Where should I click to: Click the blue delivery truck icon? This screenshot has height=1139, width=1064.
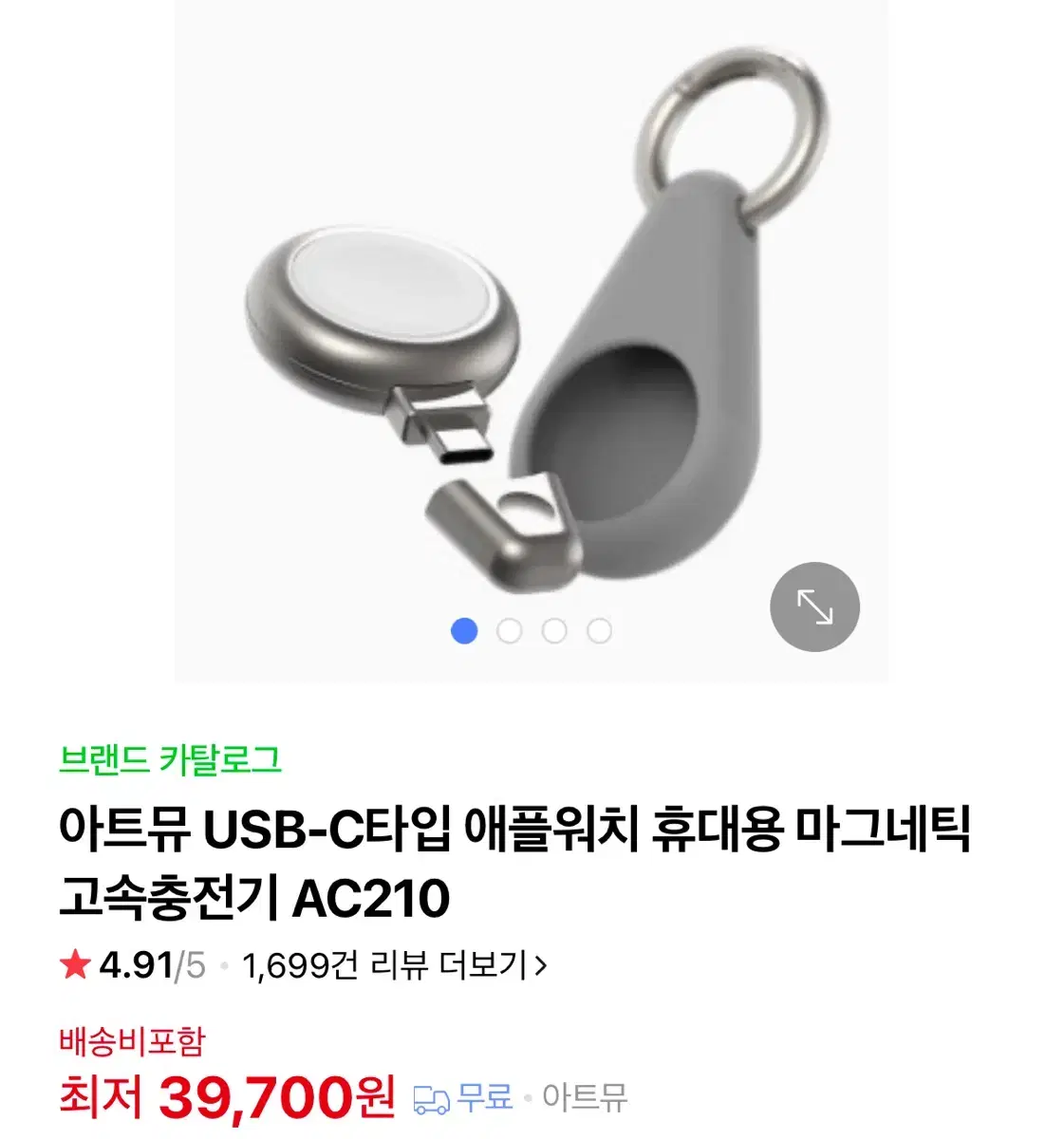pyautogui.click(x=432, y=1100)
